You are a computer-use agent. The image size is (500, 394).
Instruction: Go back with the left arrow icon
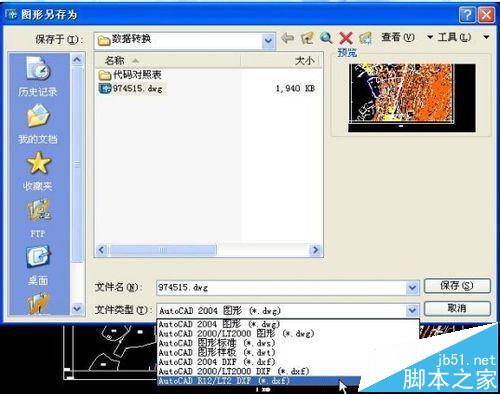[287, 38]
